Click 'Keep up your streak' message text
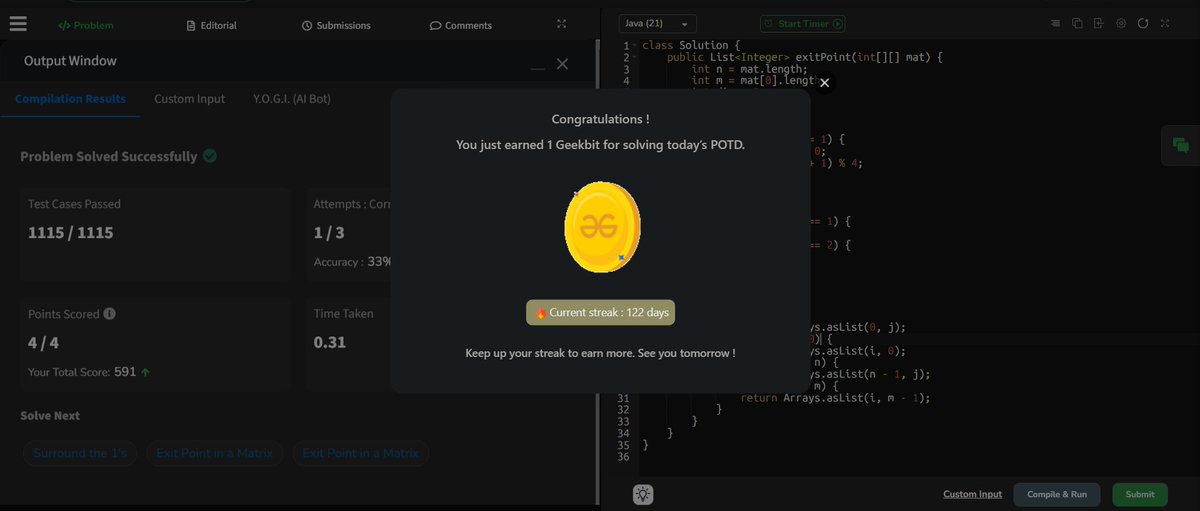The height and width of the screenshot is (511, 1200). pos(600,353)
